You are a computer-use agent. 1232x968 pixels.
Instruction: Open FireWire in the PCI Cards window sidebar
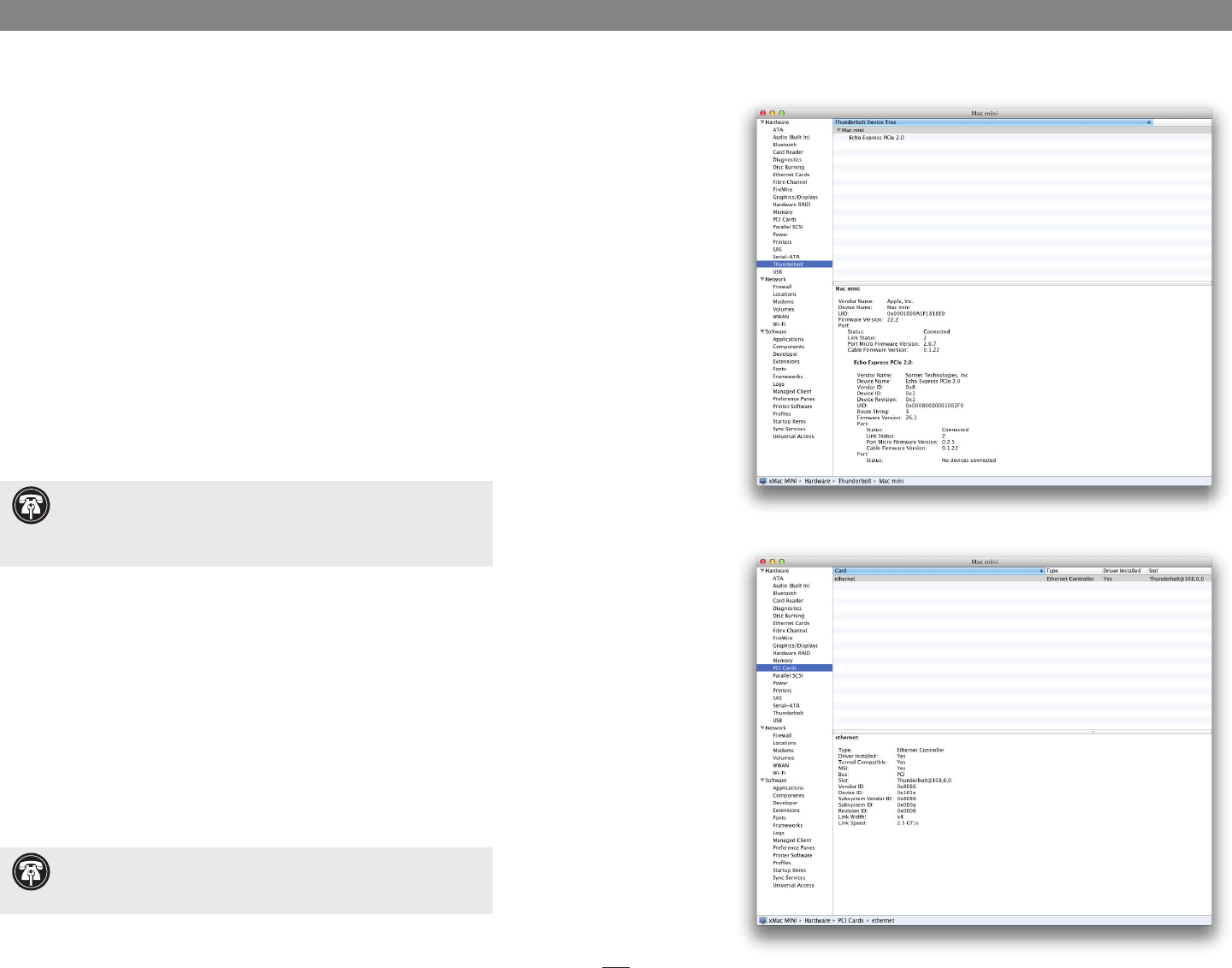click(x=783, y=638)
